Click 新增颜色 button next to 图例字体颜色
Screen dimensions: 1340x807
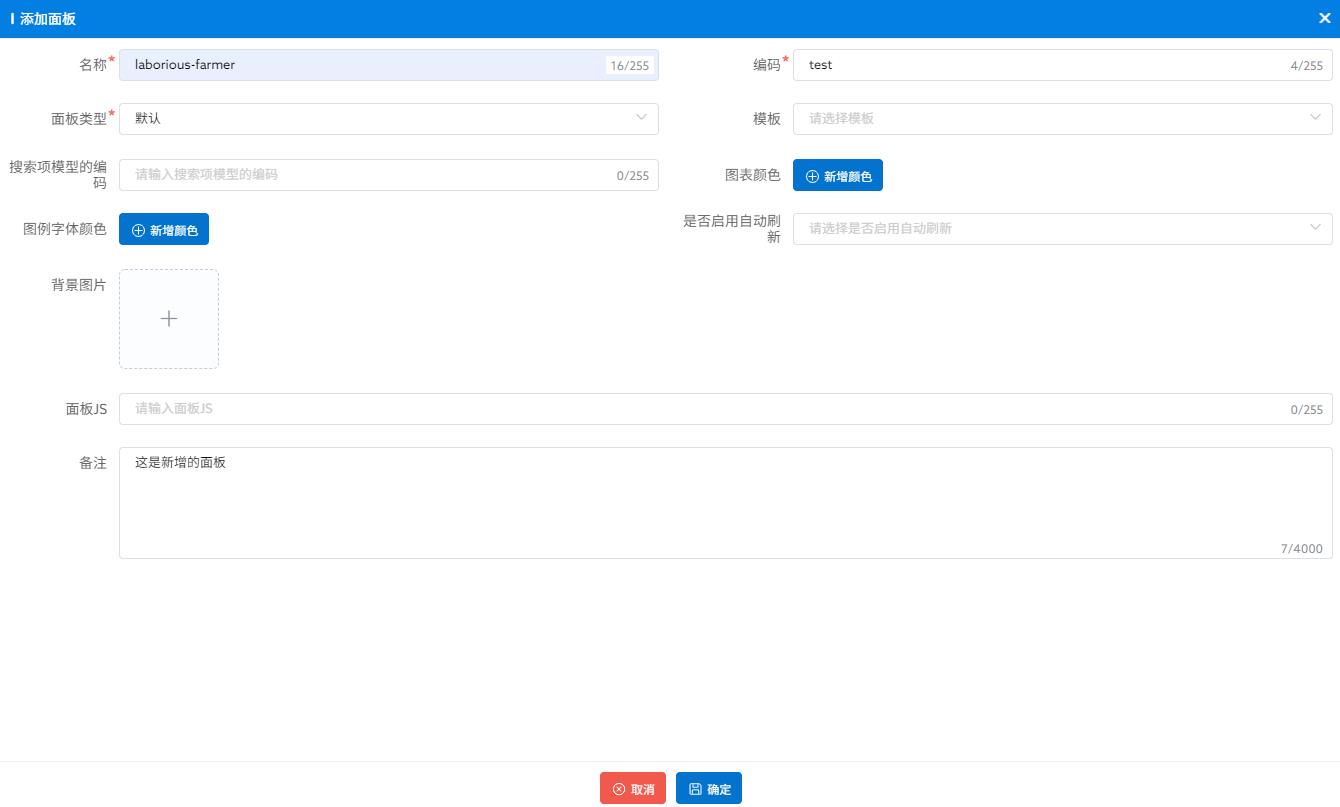164,229
